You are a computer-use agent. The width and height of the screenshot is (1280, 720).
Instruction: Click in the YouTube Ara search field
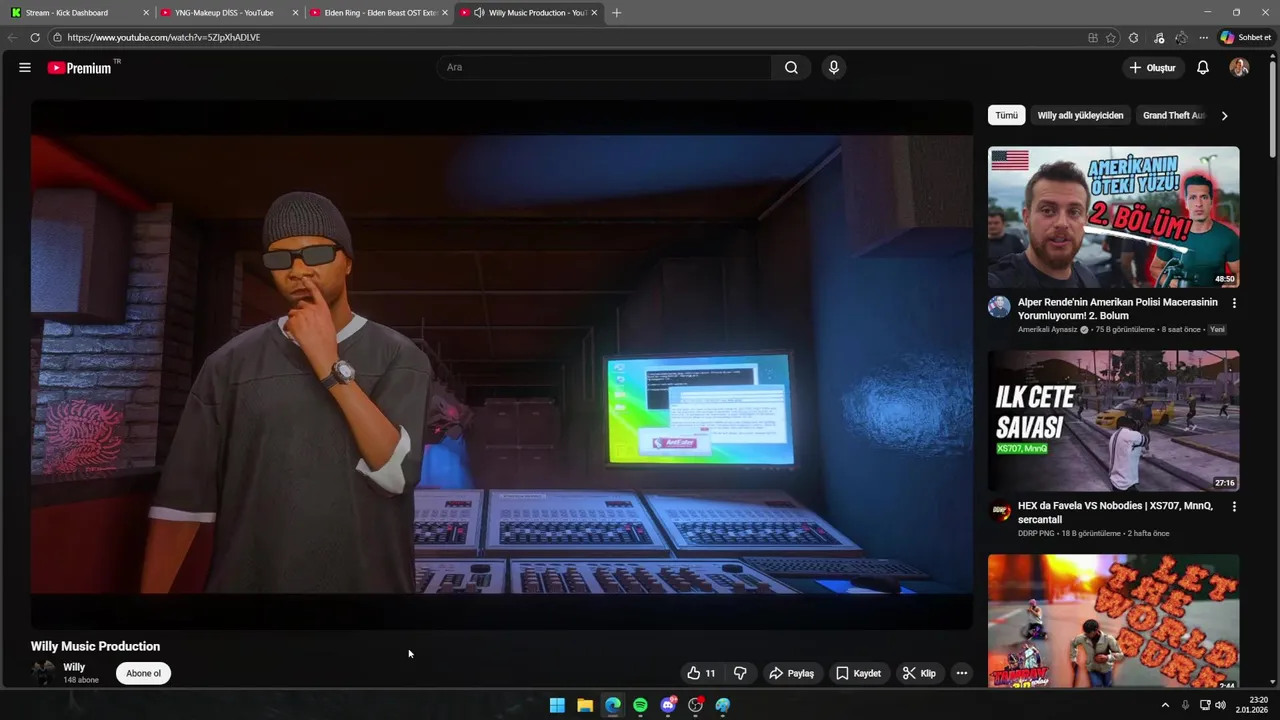(x=604, y=68)
